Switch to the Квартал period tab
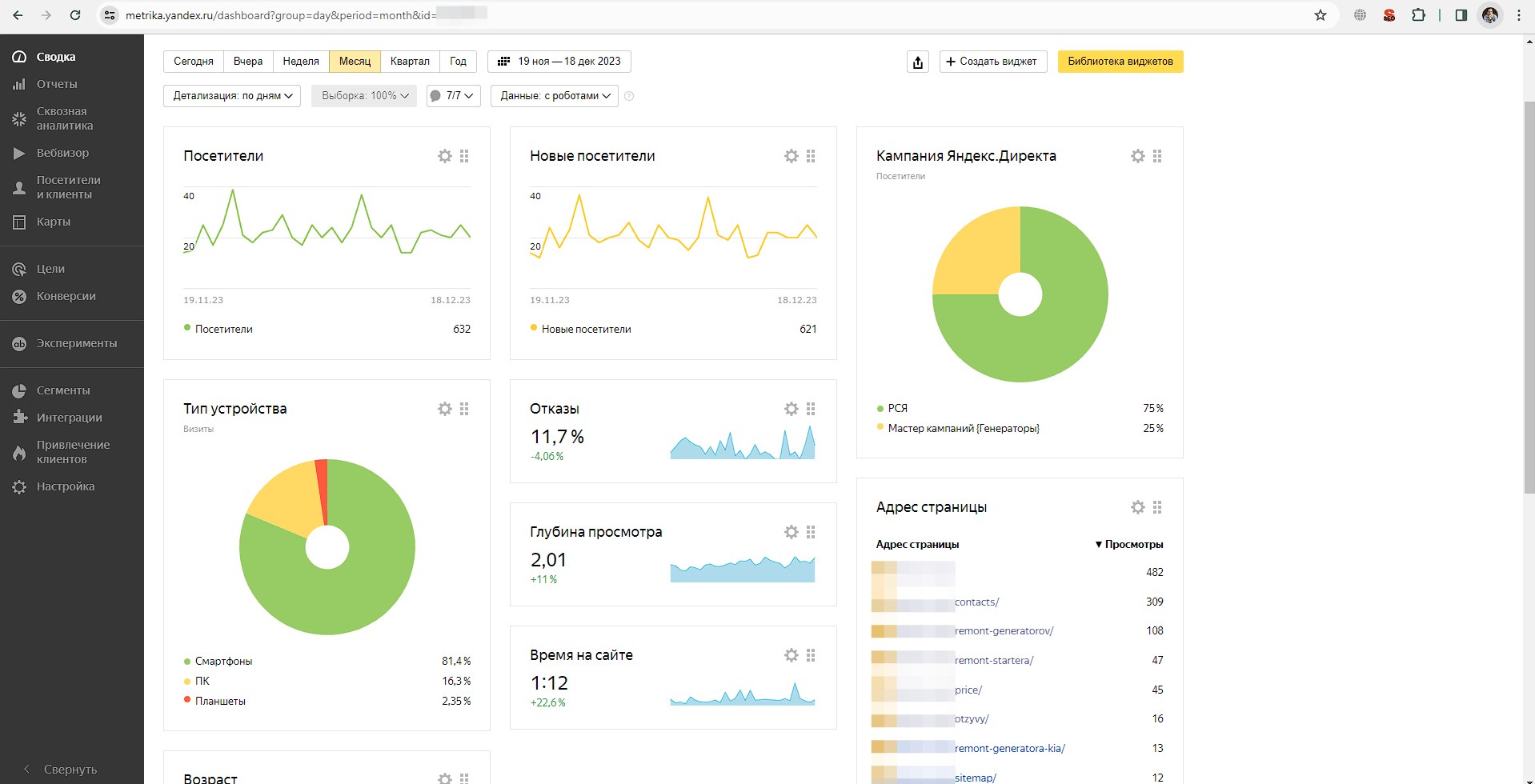Screen dimensions: 1535x784 tap(410, 62)
